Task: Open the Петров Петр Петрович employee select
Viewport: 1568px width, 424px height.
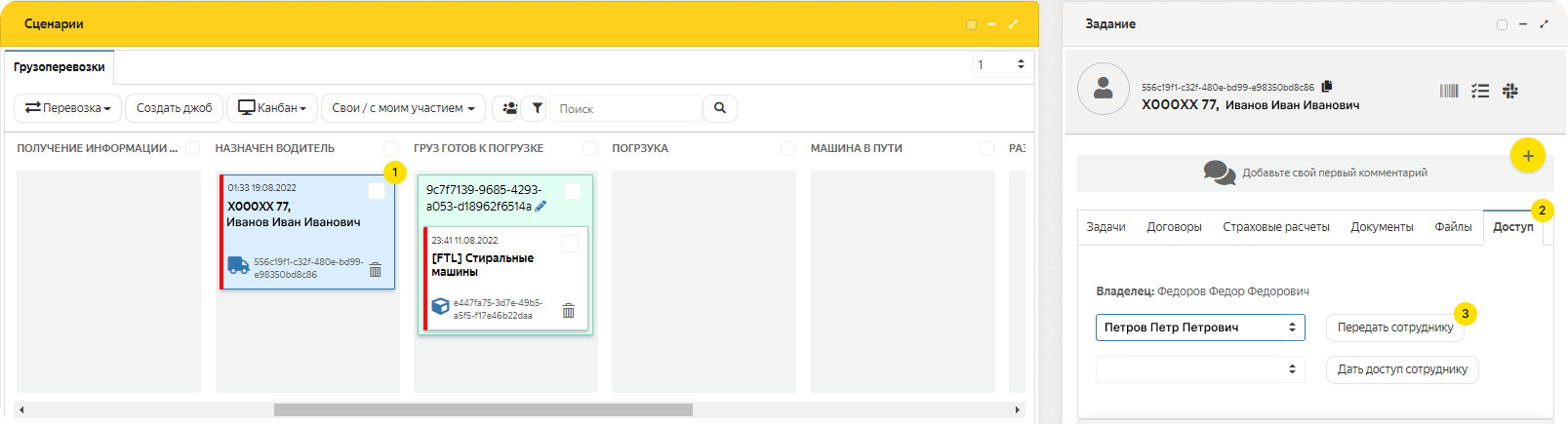Action: click(1200, 328)
